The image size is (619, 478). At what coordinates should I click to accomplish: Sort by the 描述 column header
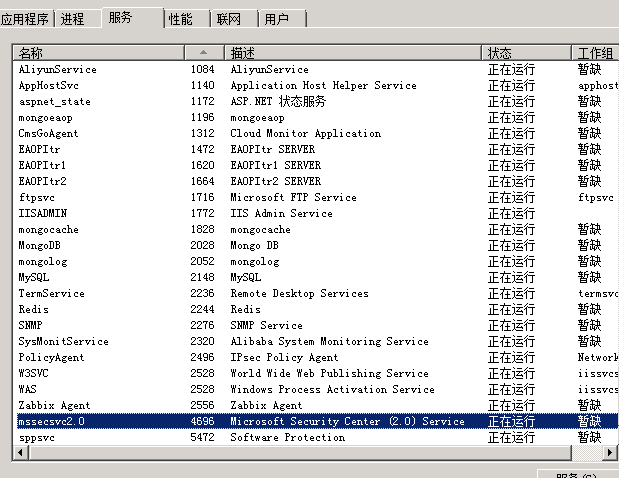tap(353, 52)
